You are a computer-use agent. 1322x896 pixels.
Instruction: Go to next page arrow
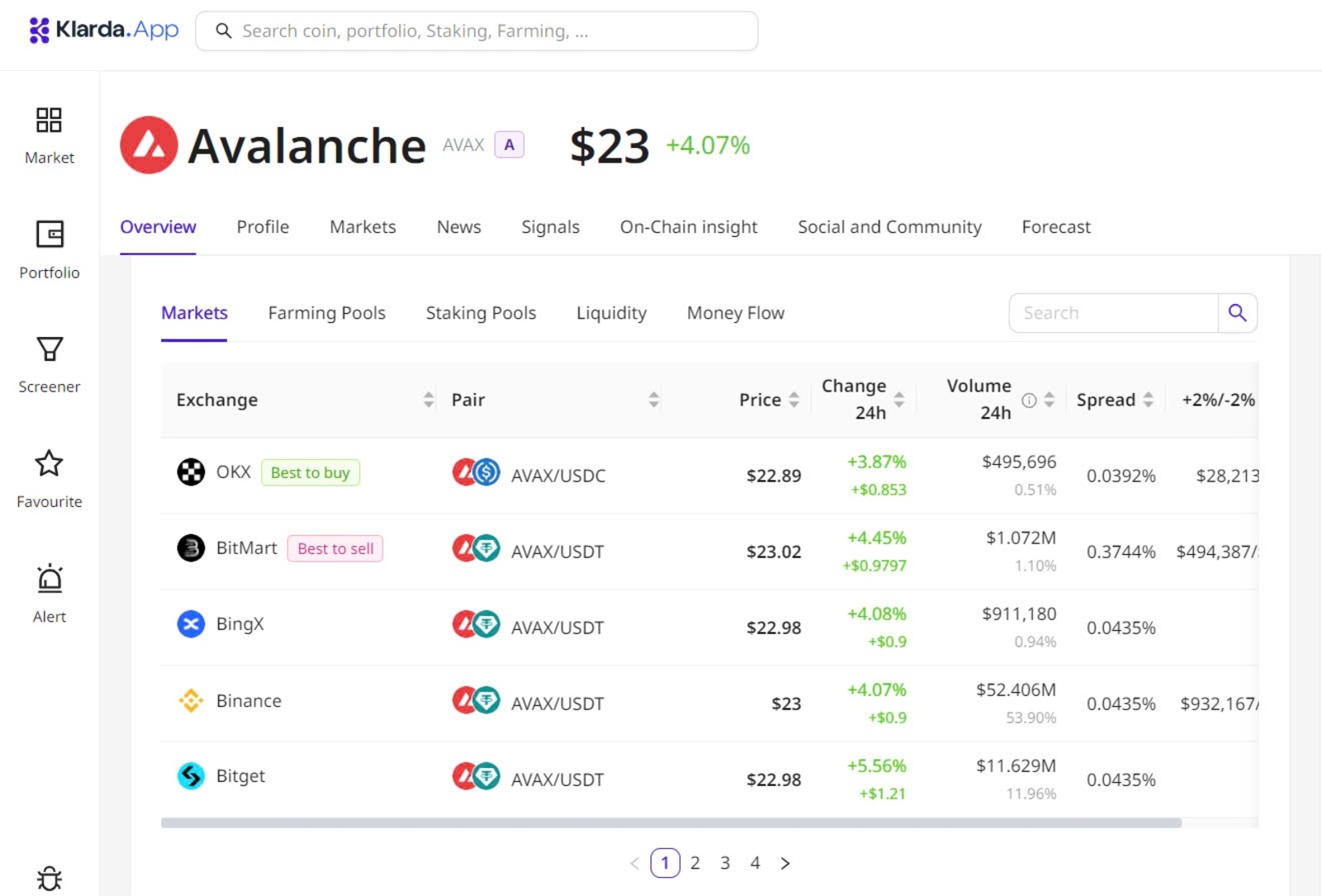pyautogui.click(x=785, y=863)
